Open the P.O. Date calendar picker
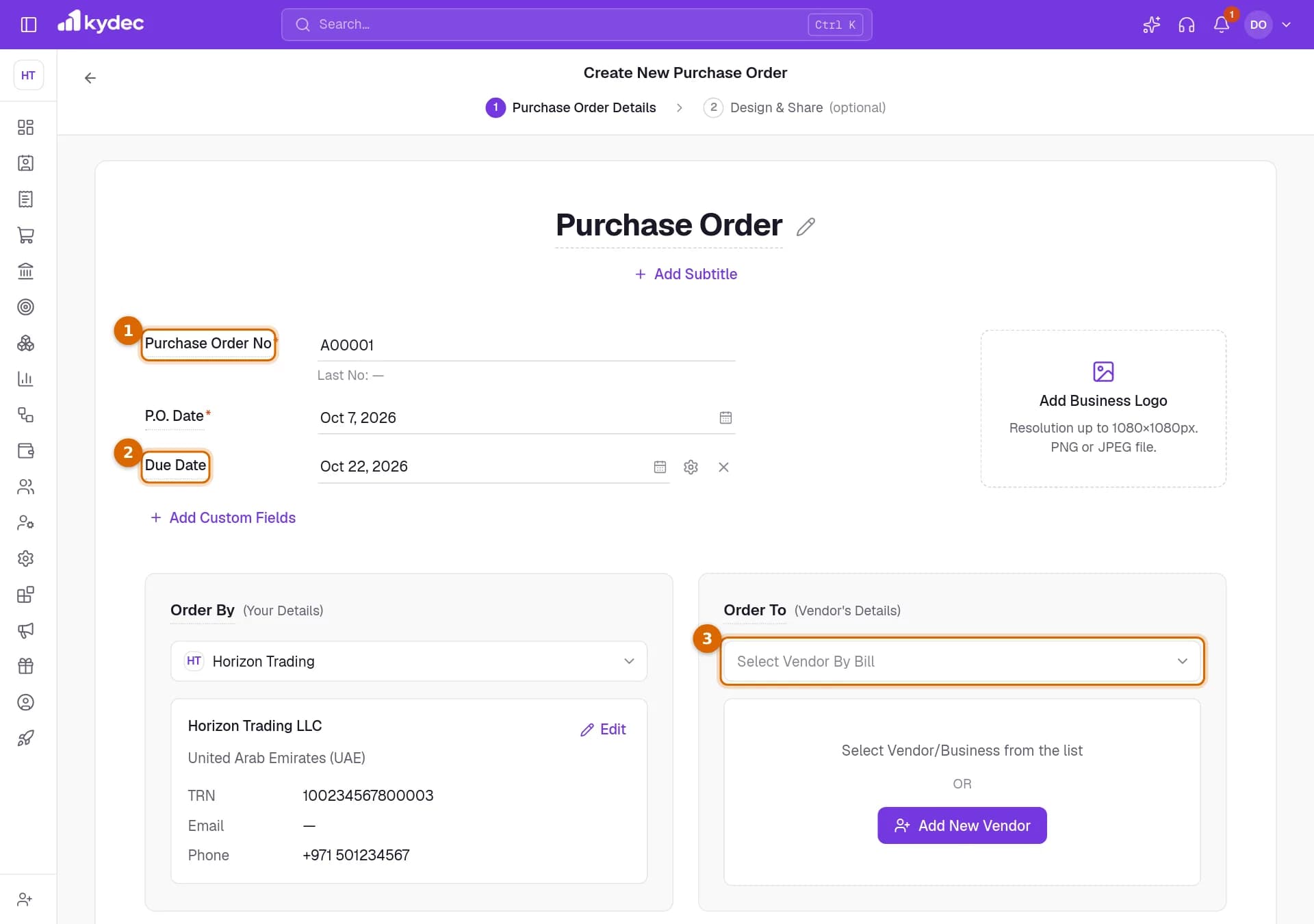 [x=725, y=418]
